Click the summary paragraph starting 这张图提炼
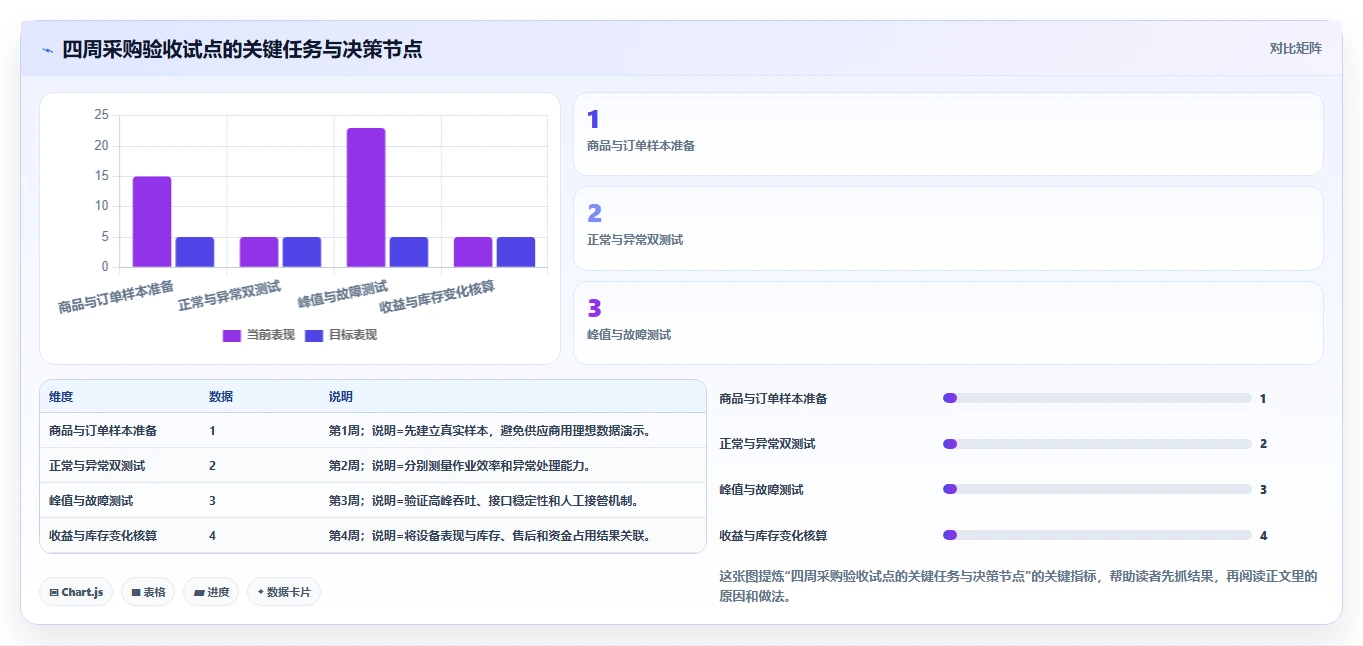The width and height of the screenshot is (1363, 646). pyautogui.click(x=1019, y=587)
